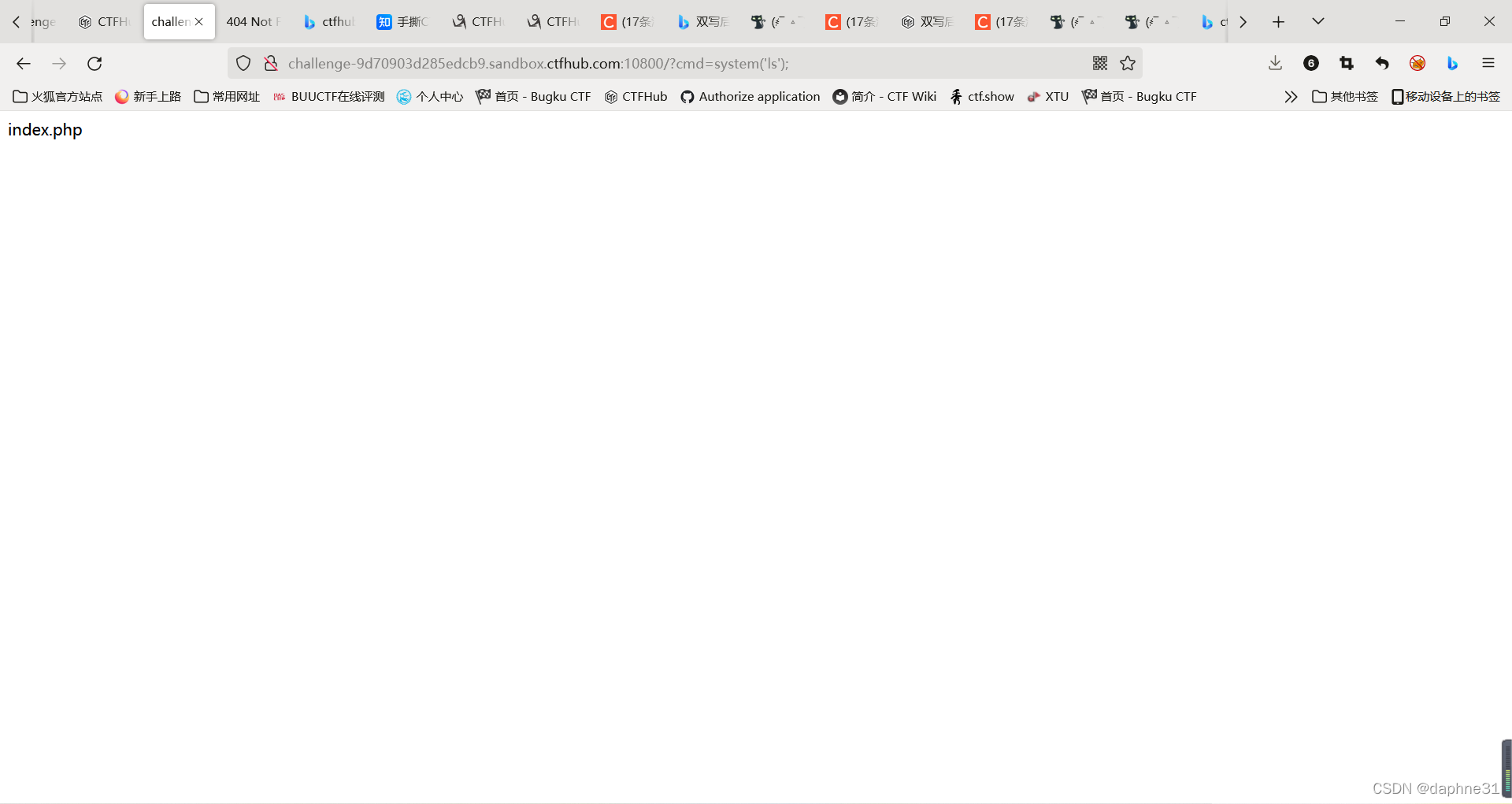
Task: Open 新手上路 bookmark
Action: click(x=148, y=97)
